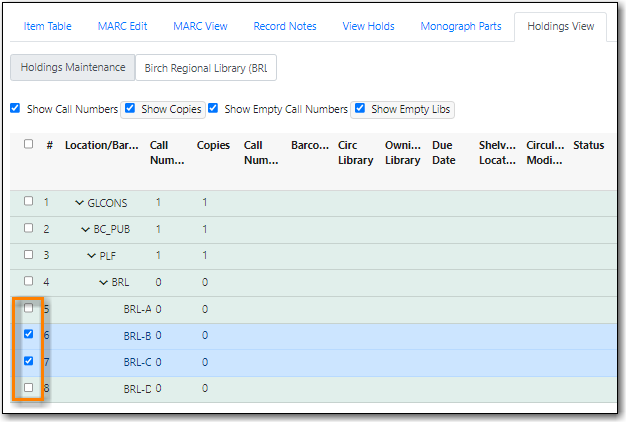Open the Birch Regional Library selector
626x422 pixels.
coord(206,67)
